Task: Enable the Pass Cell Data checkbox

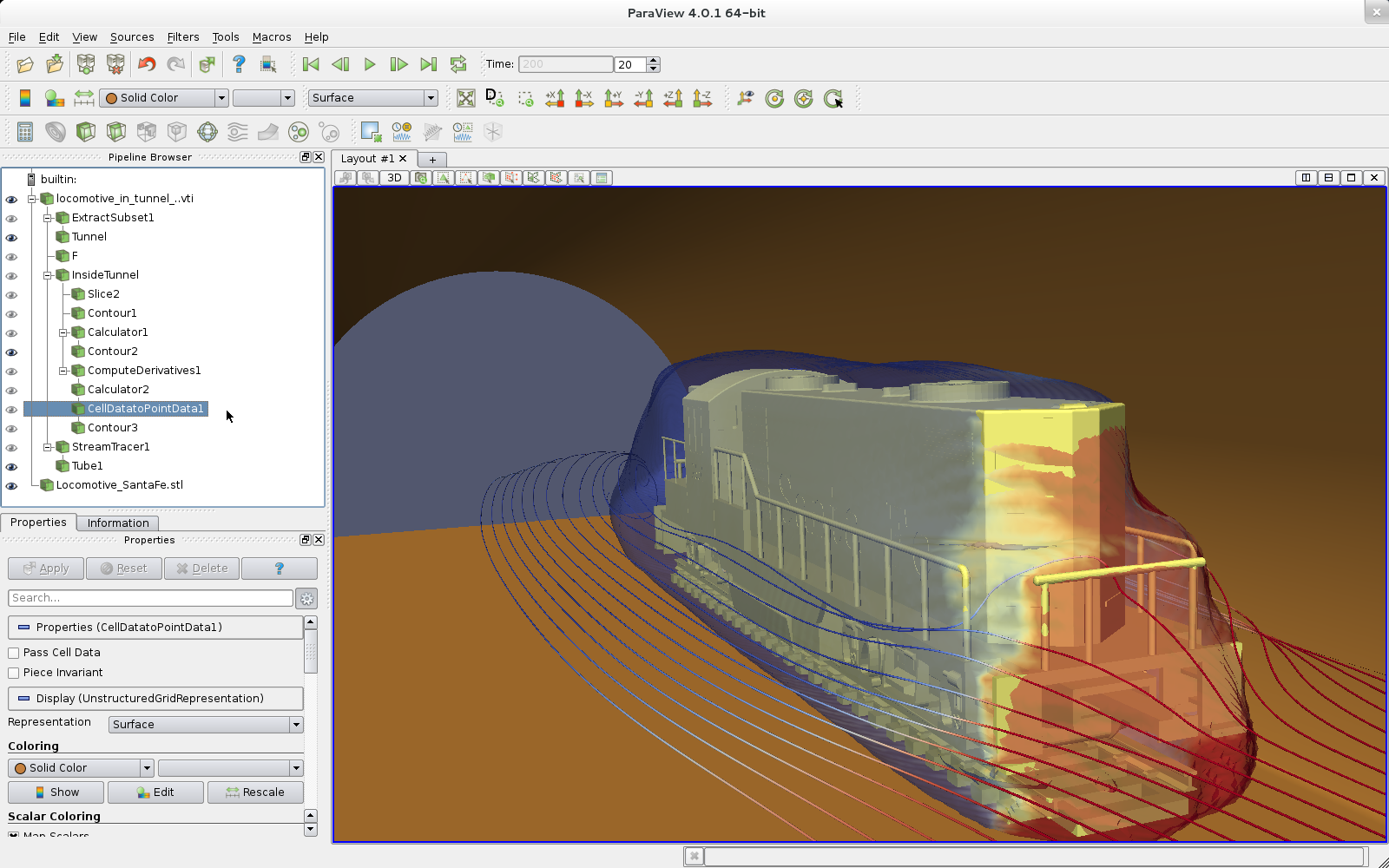Action: (14, 653)
